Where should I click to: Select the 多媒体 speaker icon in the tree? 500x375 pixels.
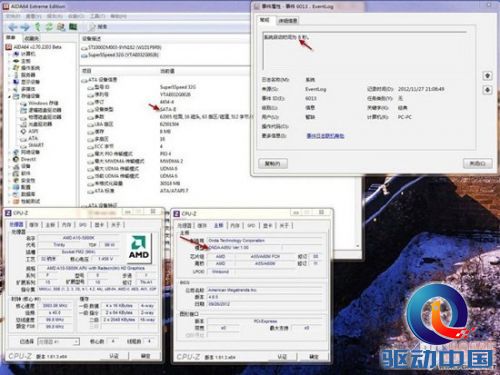point(16,89)
